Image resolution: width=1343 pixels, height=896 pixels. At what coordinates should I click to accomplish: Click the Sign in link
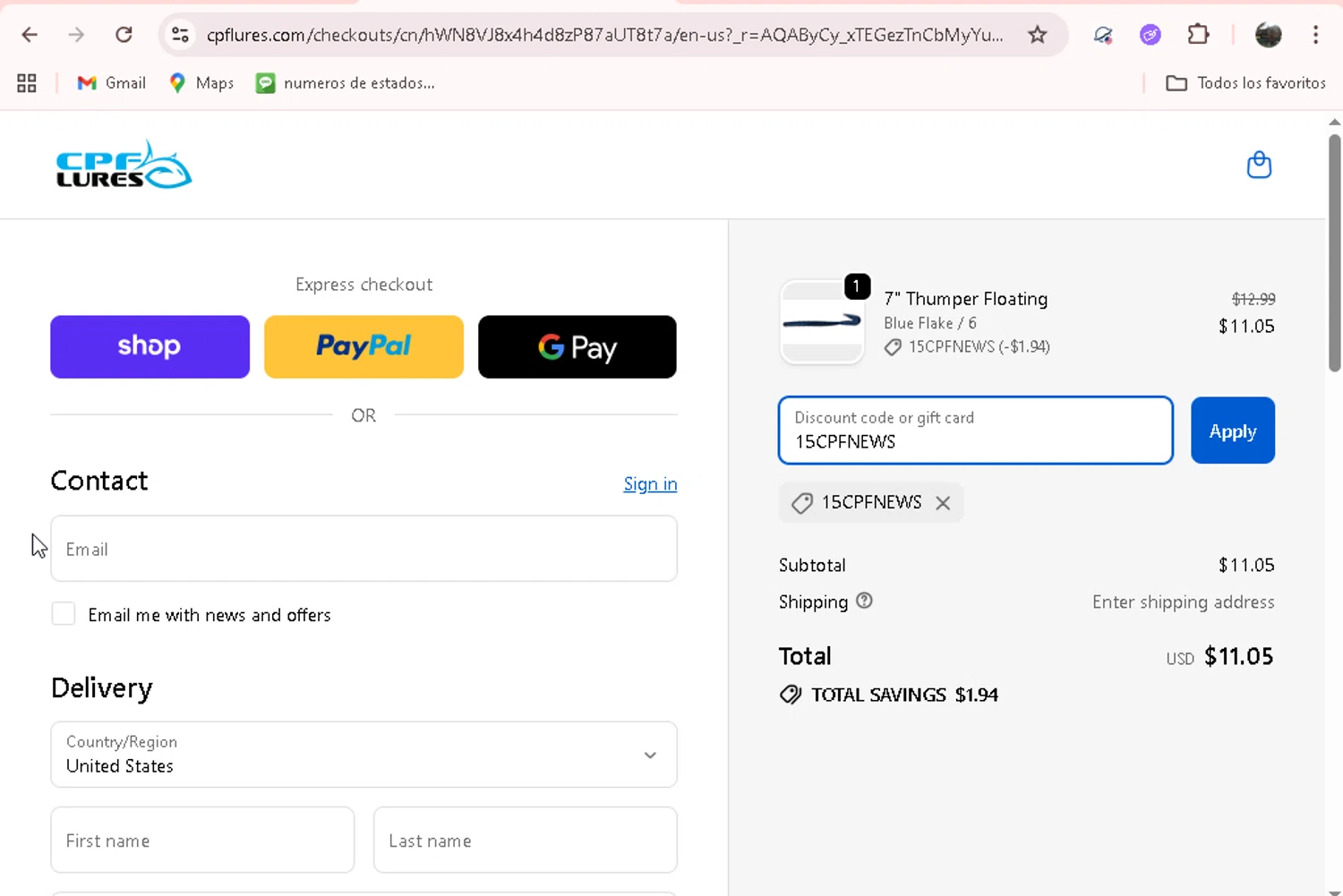pos(650,483)
